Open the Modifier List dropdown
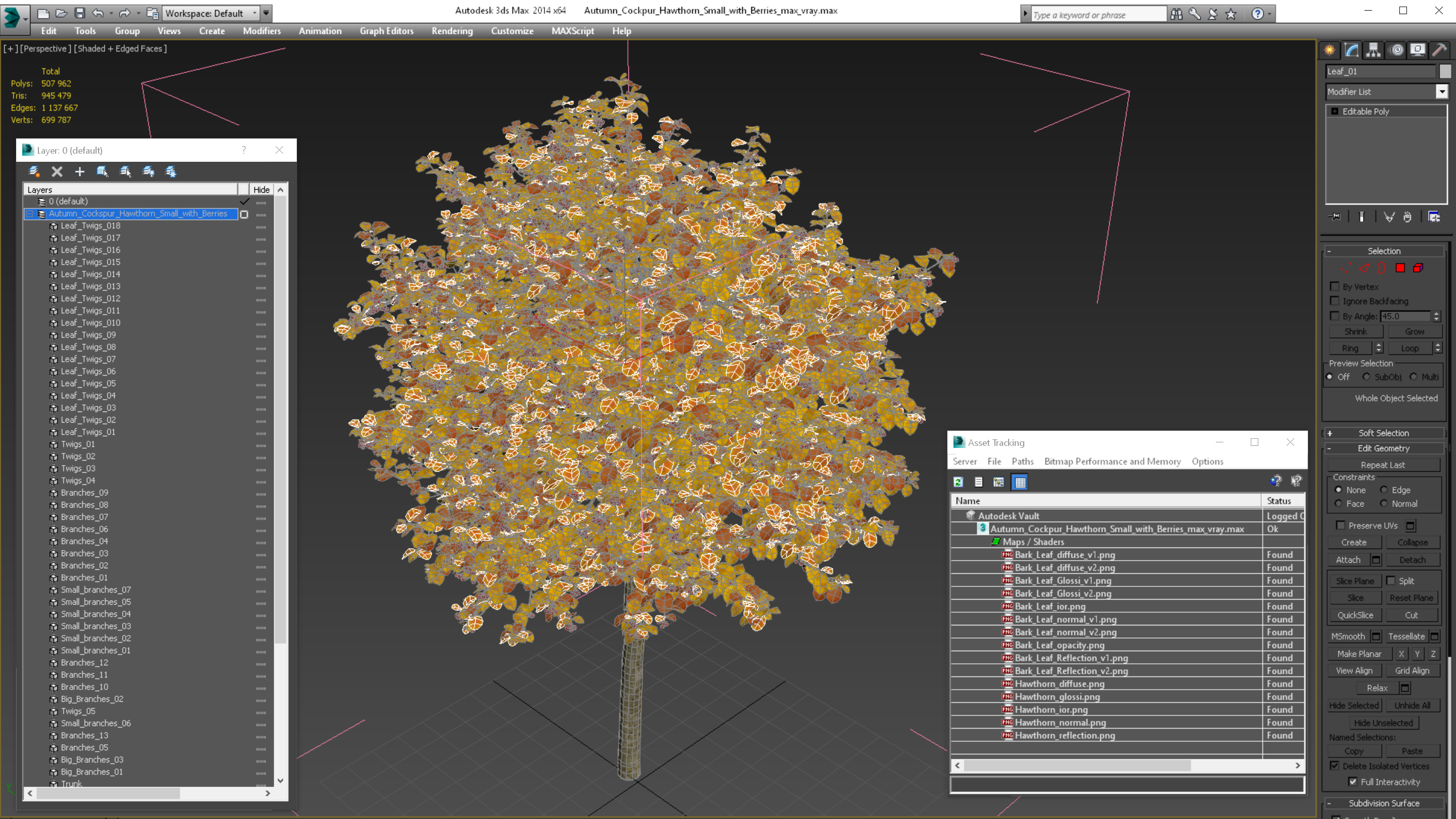This screenshot has width=1456, height=819. click(1442, 92)
